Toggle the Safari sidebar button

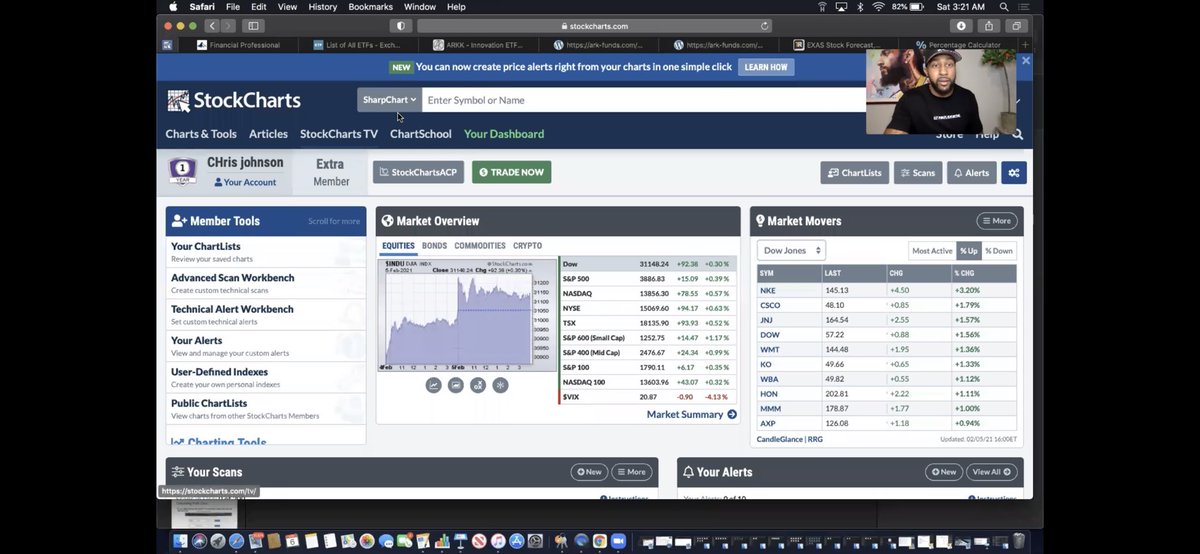pyautogui.click(x=253, y=26)
